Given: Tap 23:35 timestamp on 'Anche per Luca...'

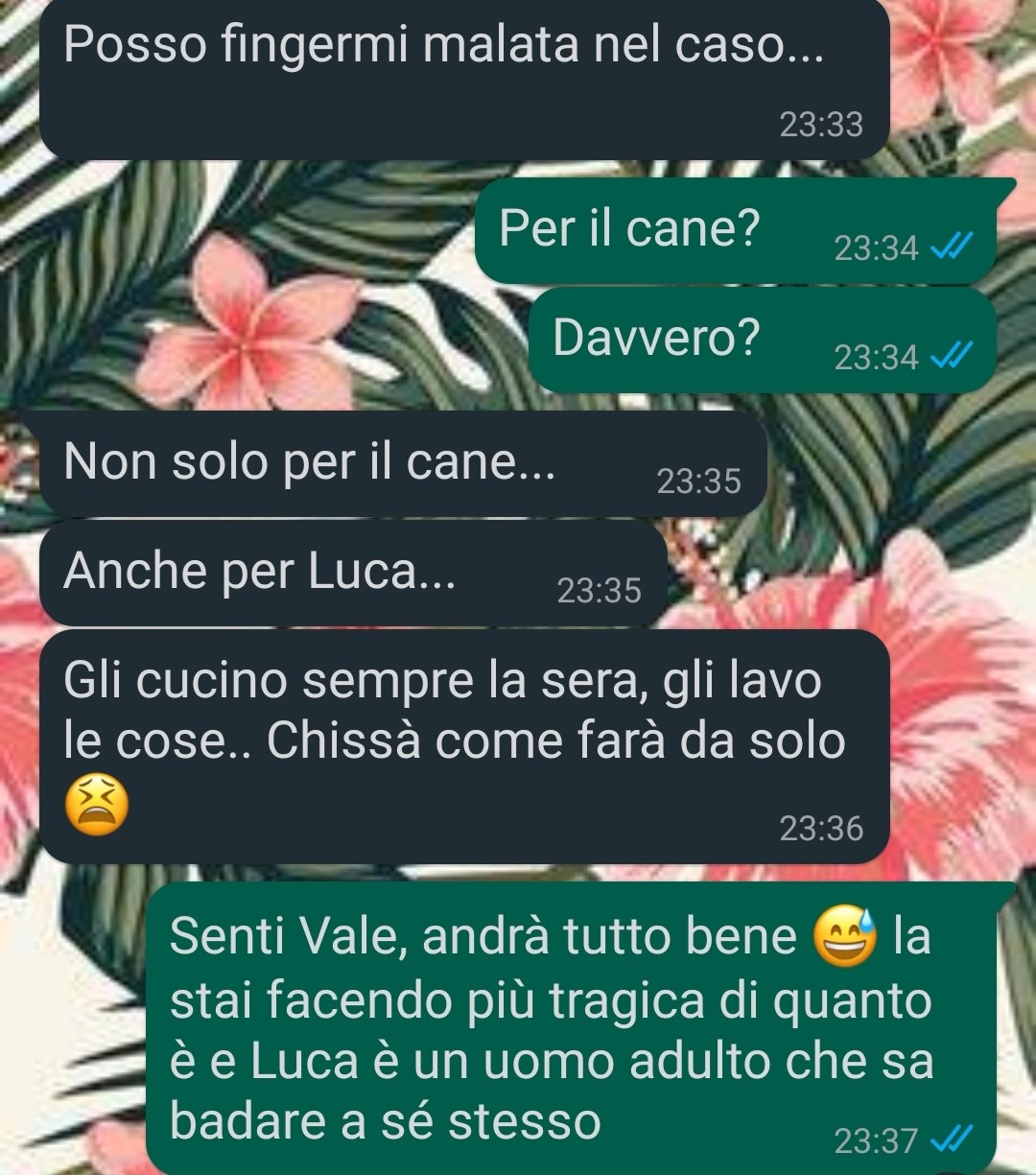Looking at the screenshot, I should tap(599, 590).
